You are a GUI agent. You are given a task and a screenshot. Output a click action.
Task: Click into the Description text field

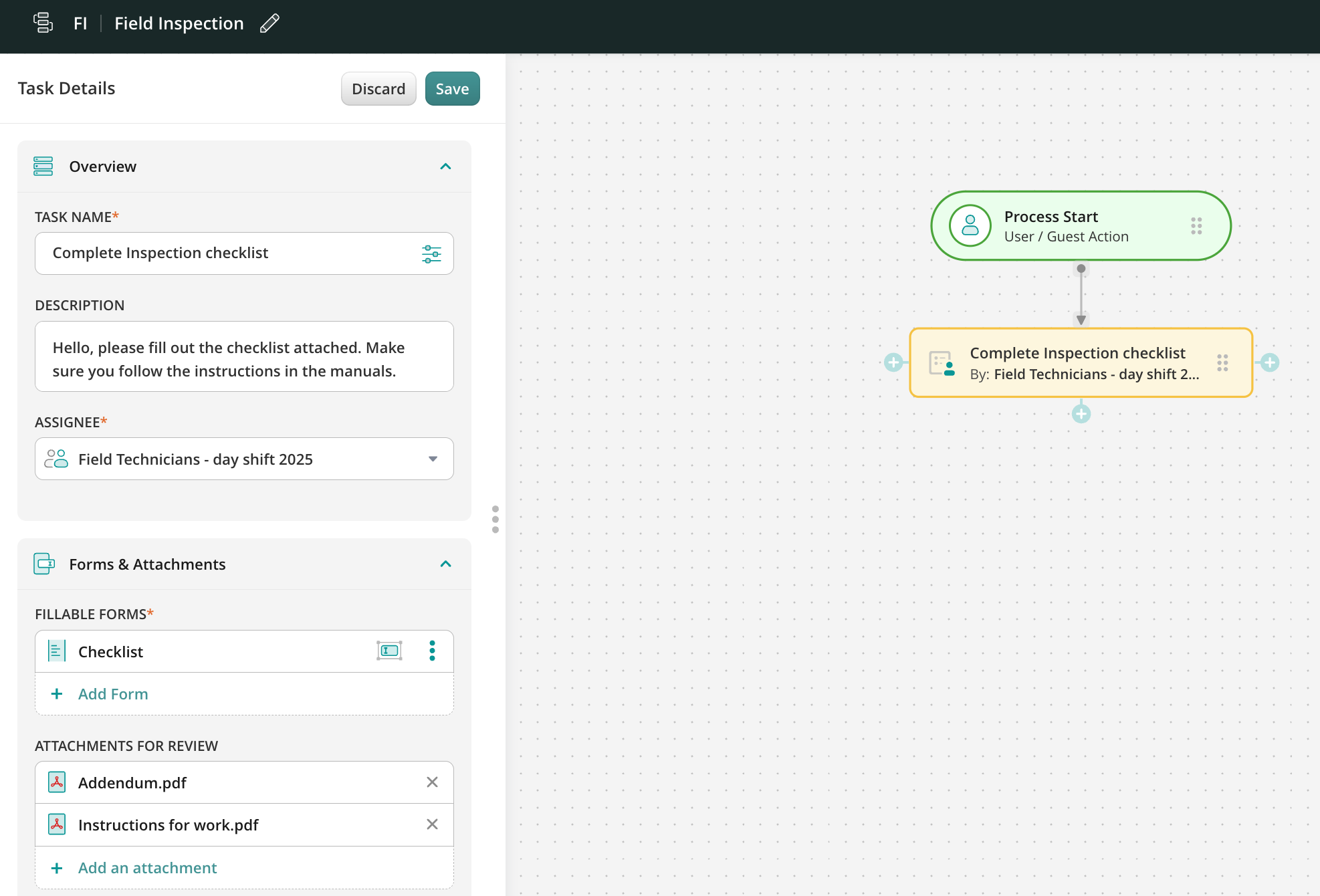(x=244, y=358)
